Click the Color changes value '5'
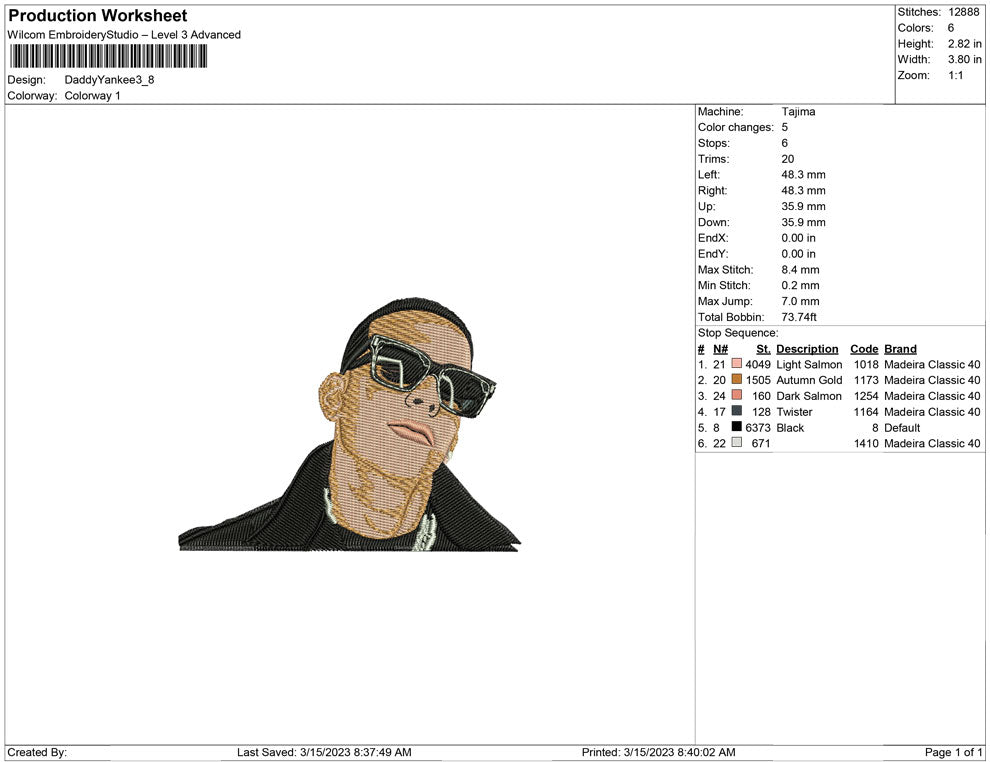 [785, 128]
